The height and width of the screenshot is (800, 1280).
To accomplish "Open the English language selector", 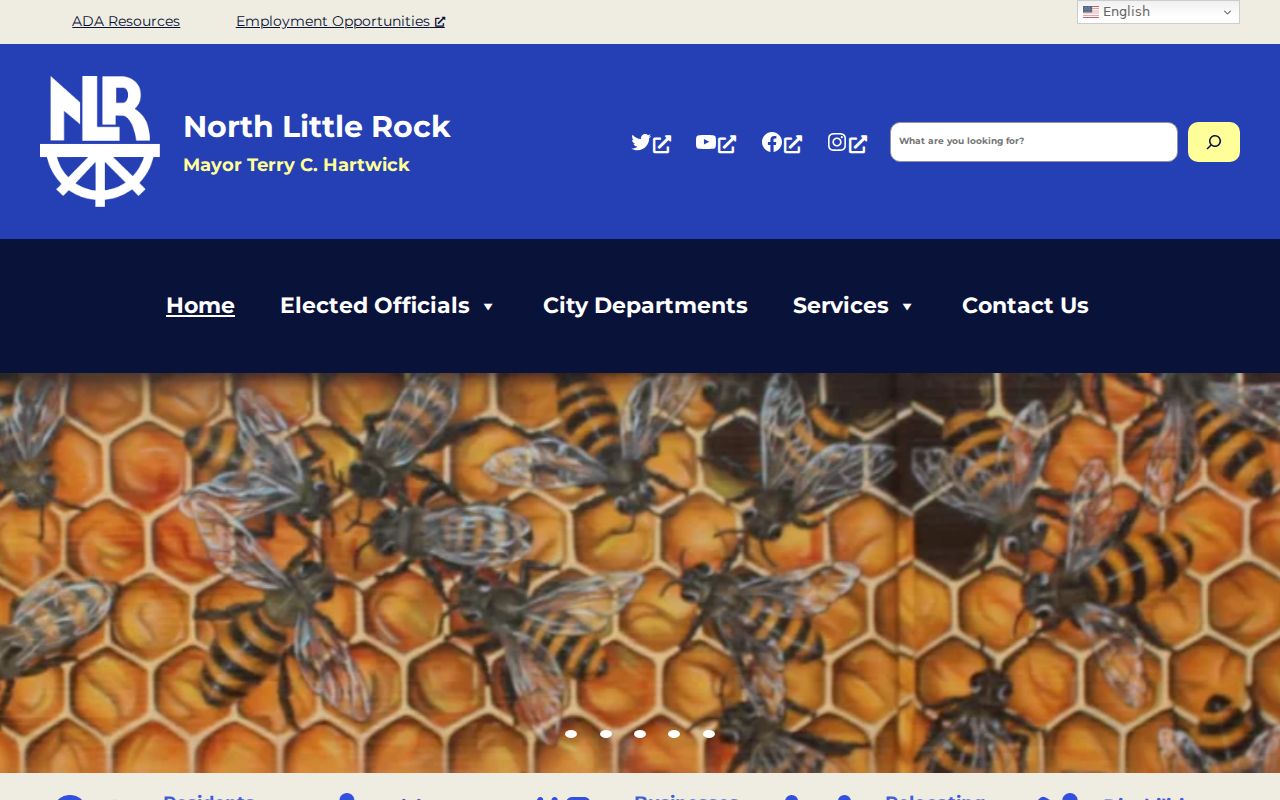I will click(x=1158, y=12).
